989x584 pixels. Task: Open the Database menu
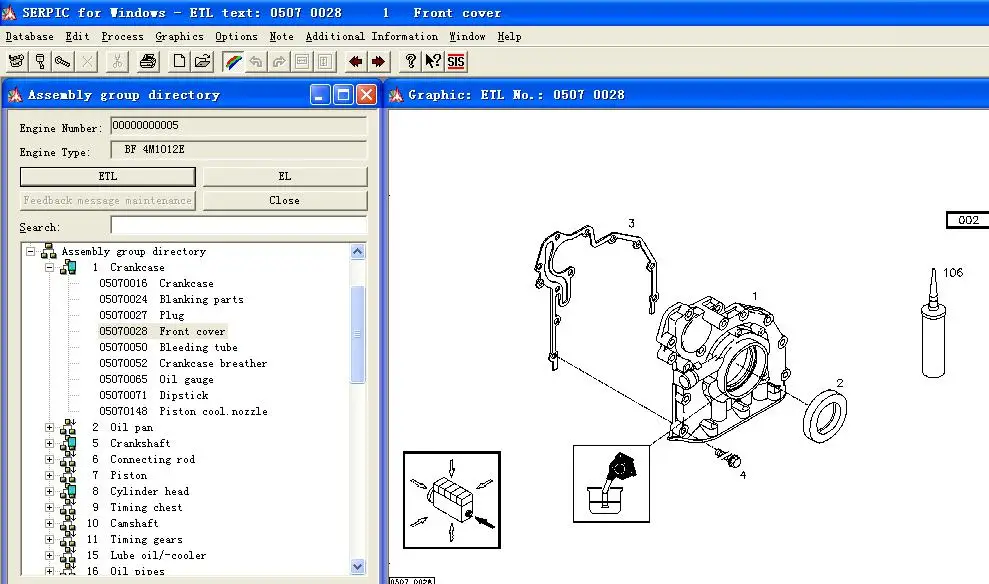point(30,37)
